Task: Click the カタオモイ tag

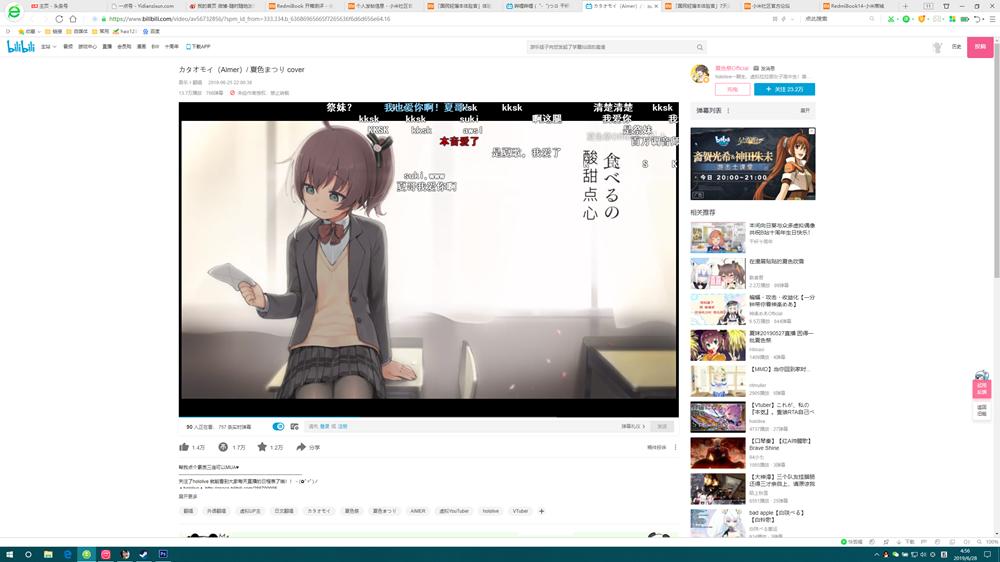Action: 318,511
